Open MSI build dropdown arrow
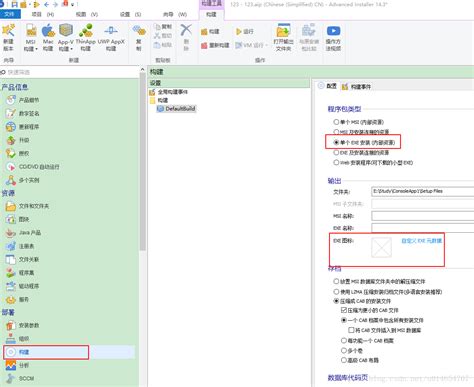The image size is (474, 387). point(36,49)
